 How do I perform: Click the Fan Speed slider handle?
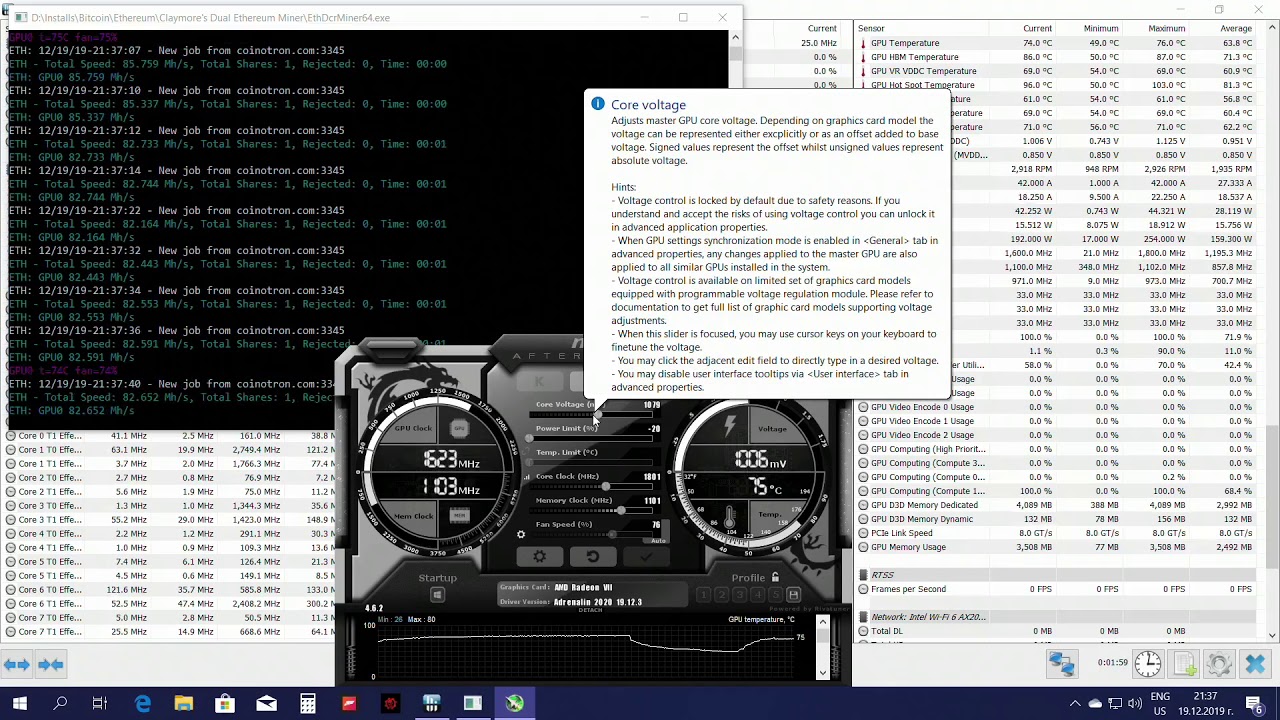612,534
